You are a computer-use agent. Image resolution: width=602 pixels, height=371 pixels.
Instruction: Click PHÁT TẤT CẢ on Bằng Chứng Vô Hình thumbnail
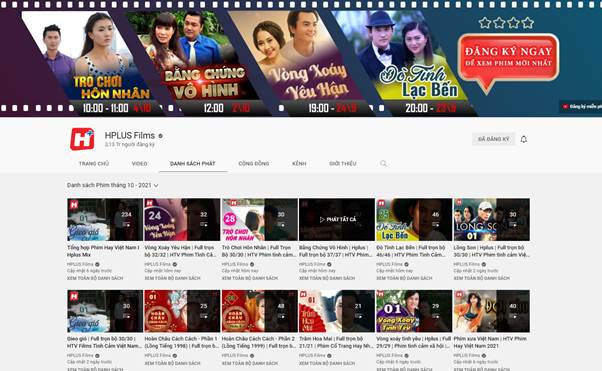click(x=338, y=220)
